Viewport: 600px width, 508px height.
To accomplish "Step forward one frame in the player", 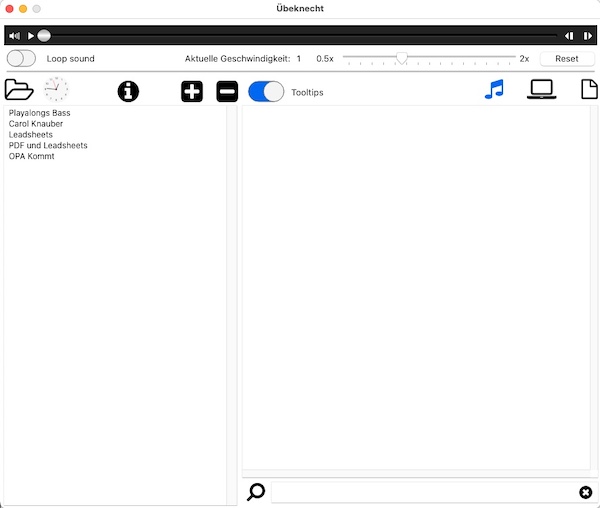I will [587, 36].
